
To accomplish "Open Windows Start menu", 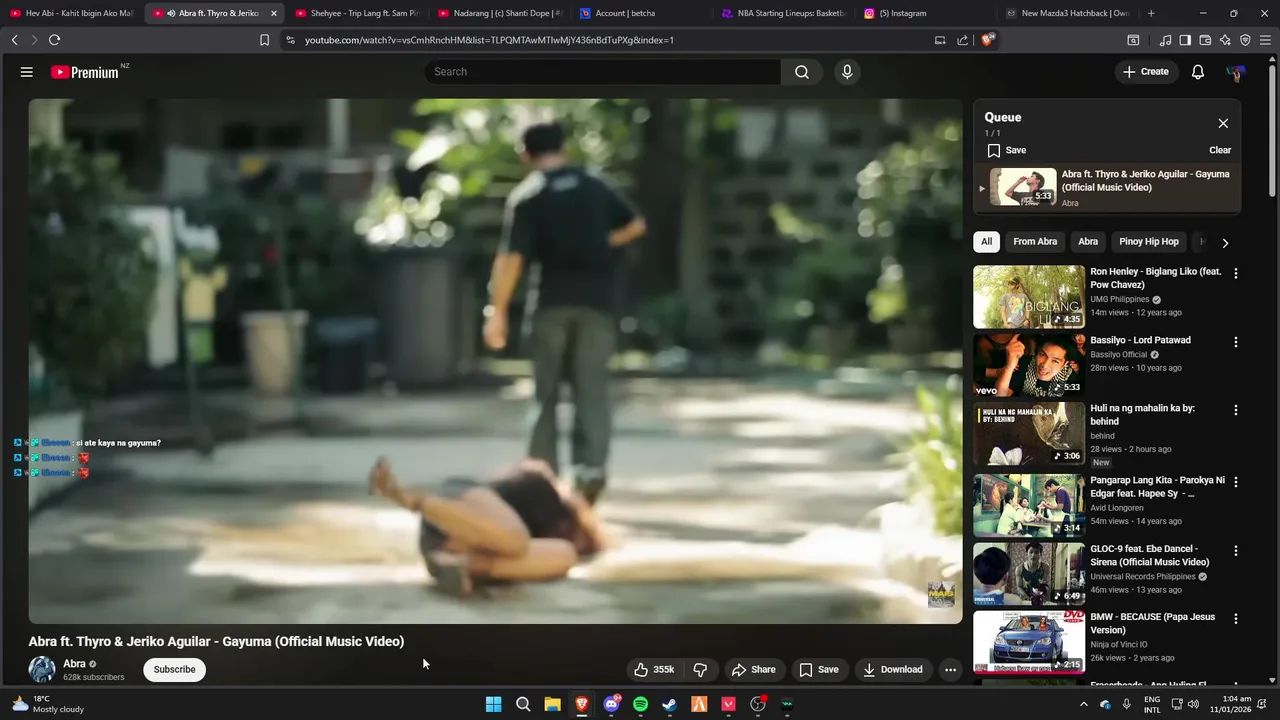I will [x=493, y=704].
